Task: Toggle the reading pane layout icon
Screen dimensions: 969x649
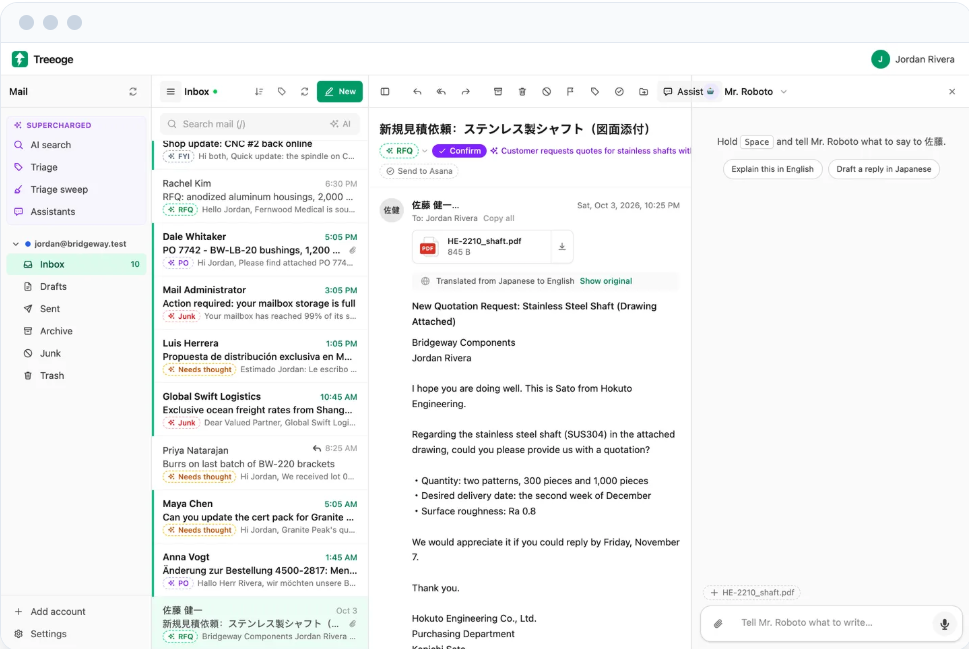Action: pos(385,91)
